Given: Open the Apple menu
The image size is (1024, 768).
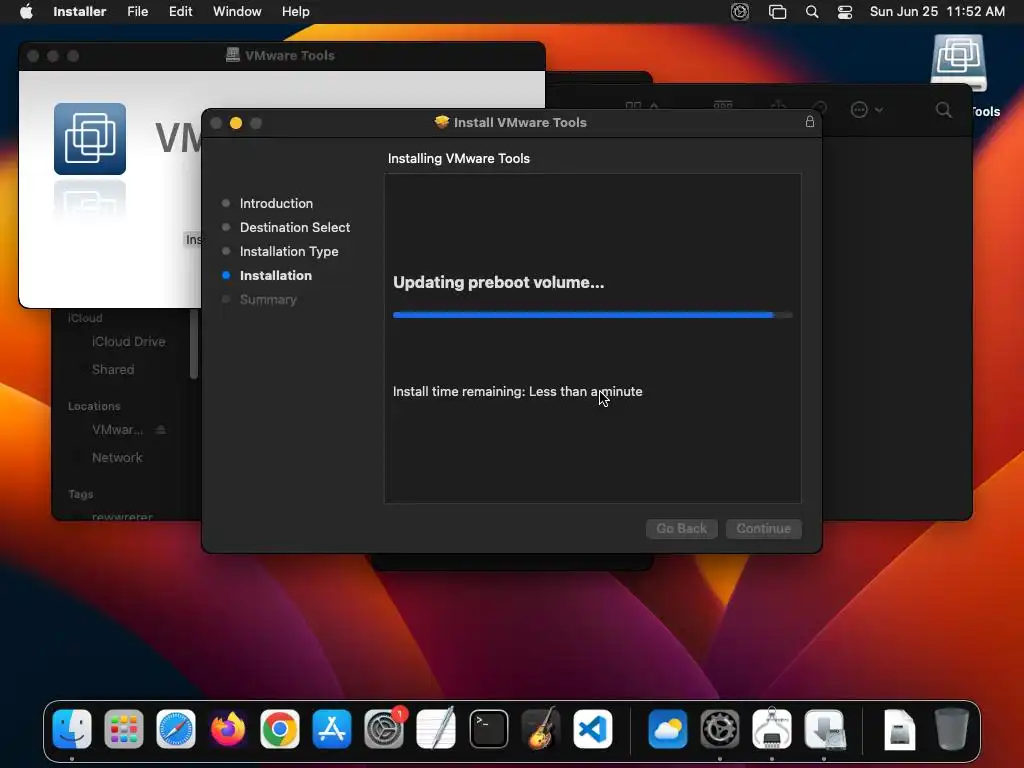Looking at the screenshot, I should pos(26,12).
